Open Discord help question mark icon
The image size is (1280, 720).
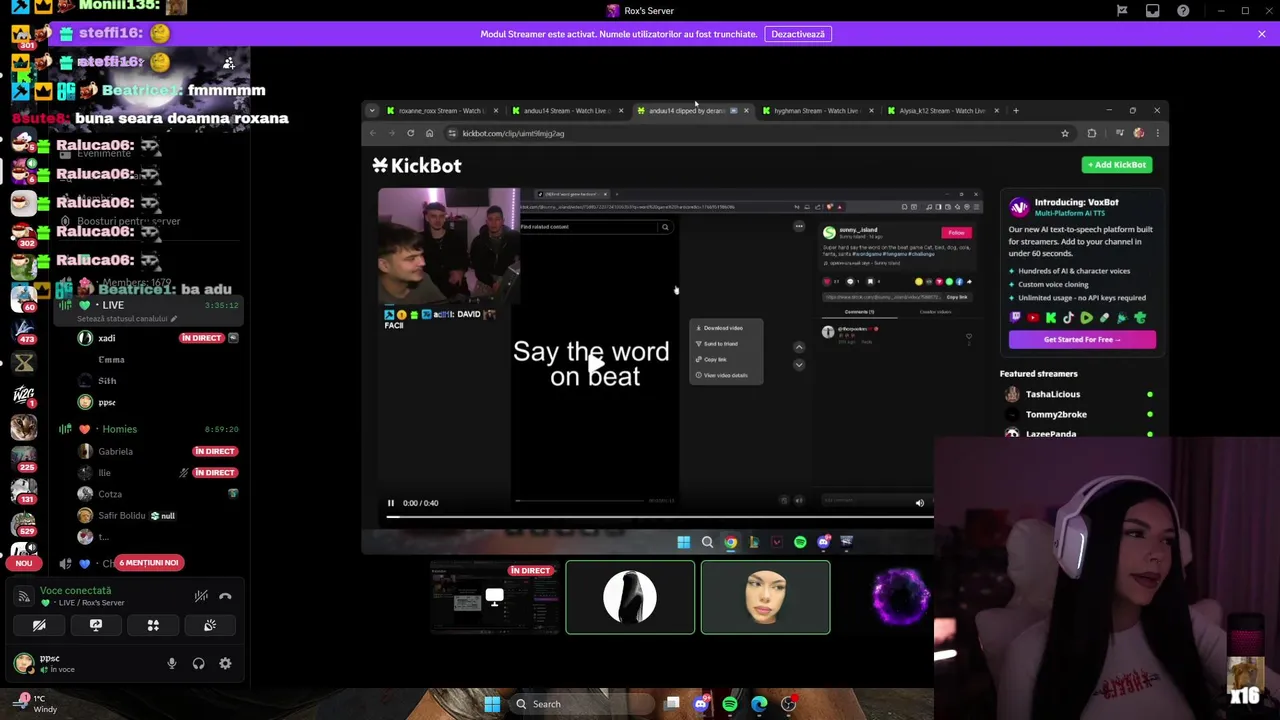point(1183,11)
